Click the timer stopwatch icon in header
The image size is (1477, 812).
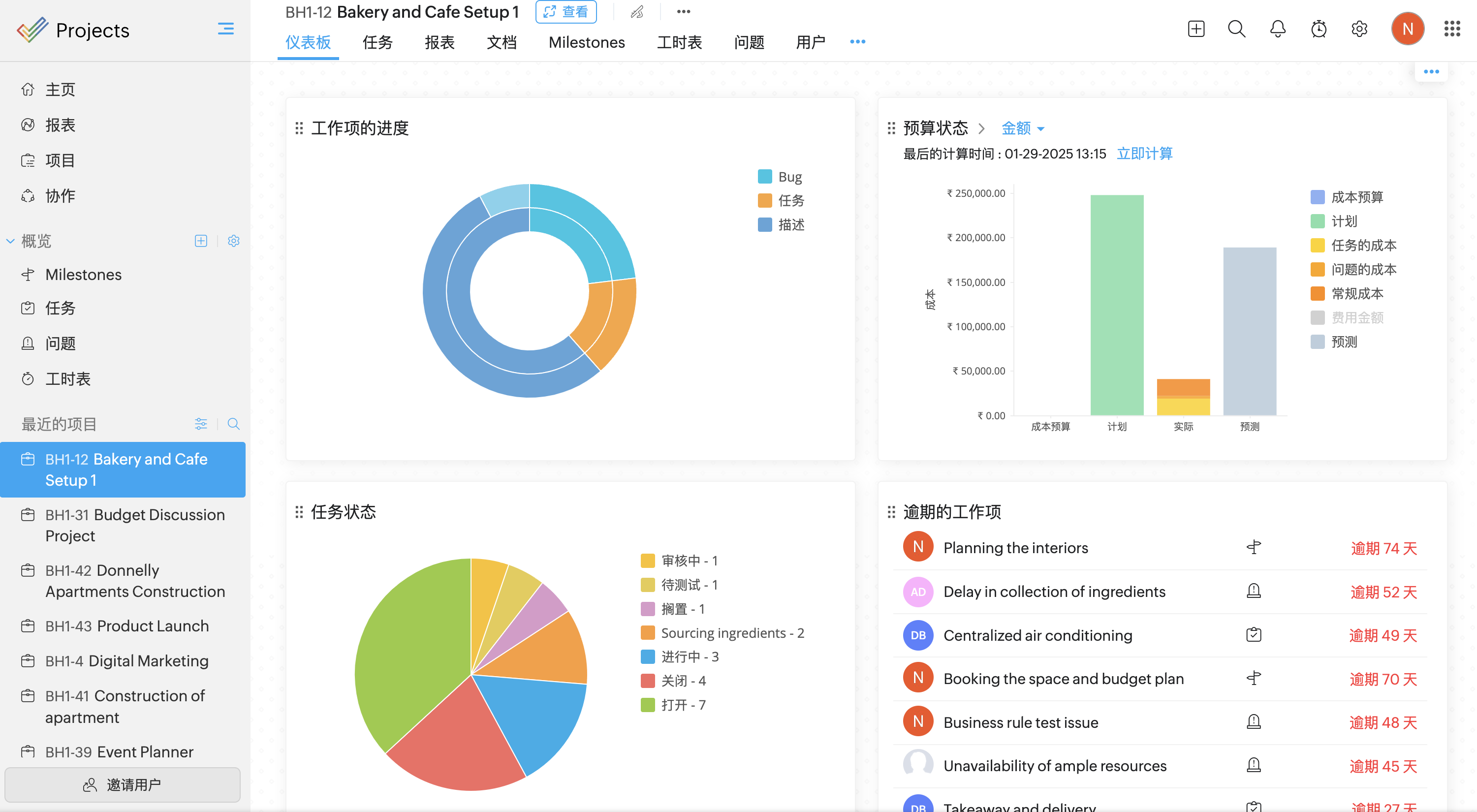pos(1318,29)
